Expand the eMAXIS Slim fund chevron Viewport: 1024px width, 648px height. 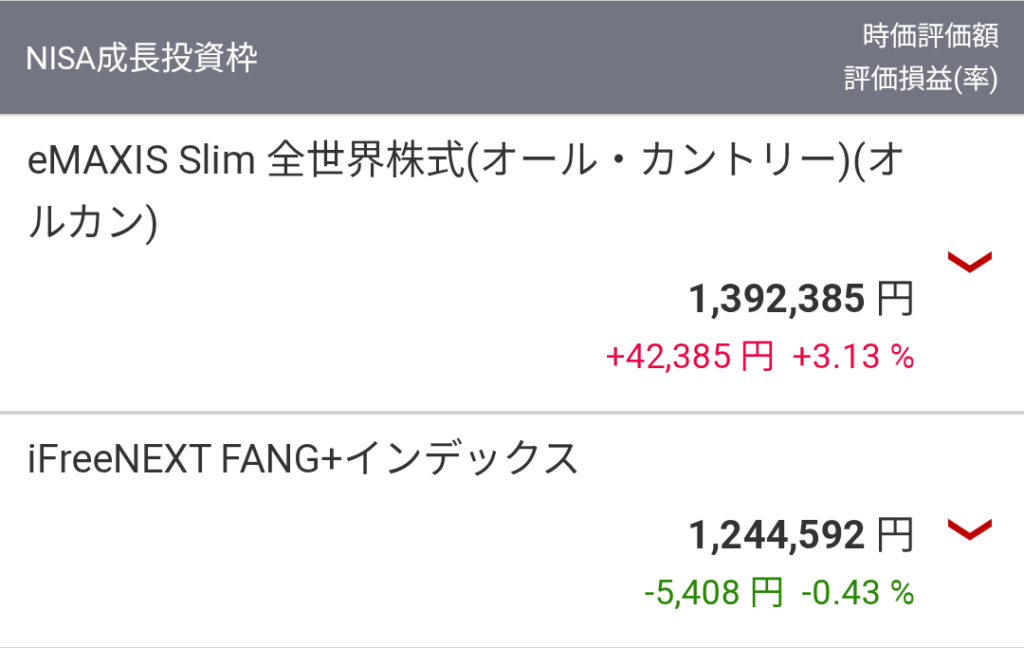pos(969,262)
